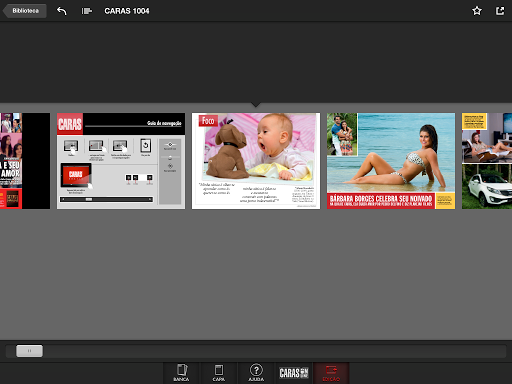
Task: Click the current page pointer triangle
Action: pyautogui.click(x=256, y=105)
